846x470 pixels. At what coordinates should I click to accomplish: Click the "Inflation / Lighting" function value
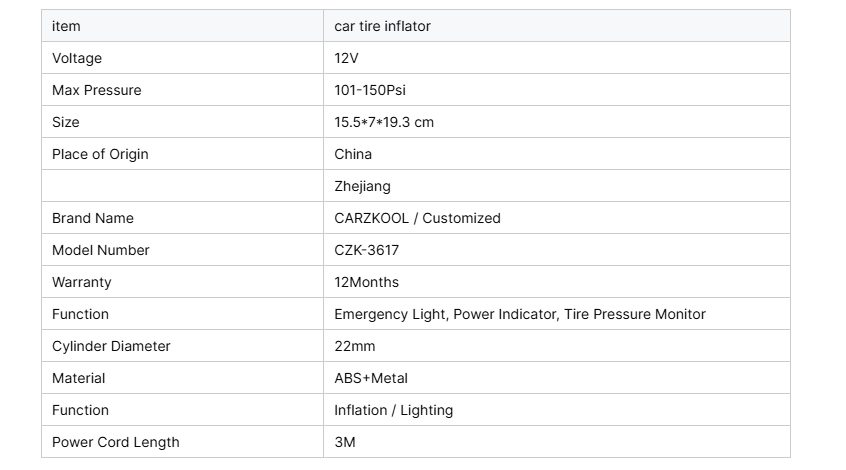[393, 410]
